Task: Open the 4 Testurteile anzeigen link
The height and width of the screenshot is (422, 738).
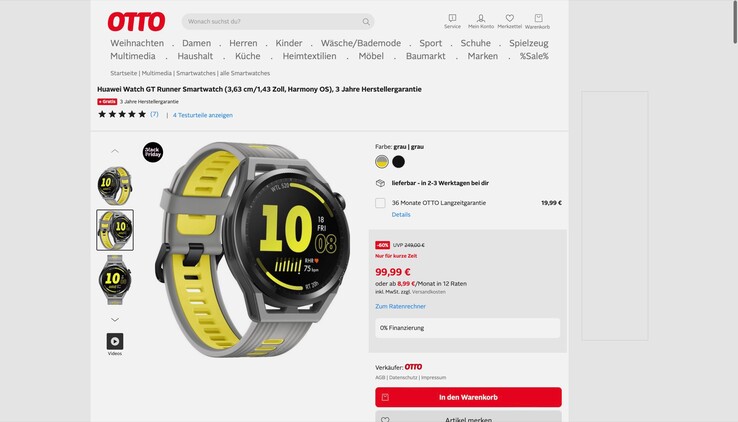Action: click(x=202, y=115)
